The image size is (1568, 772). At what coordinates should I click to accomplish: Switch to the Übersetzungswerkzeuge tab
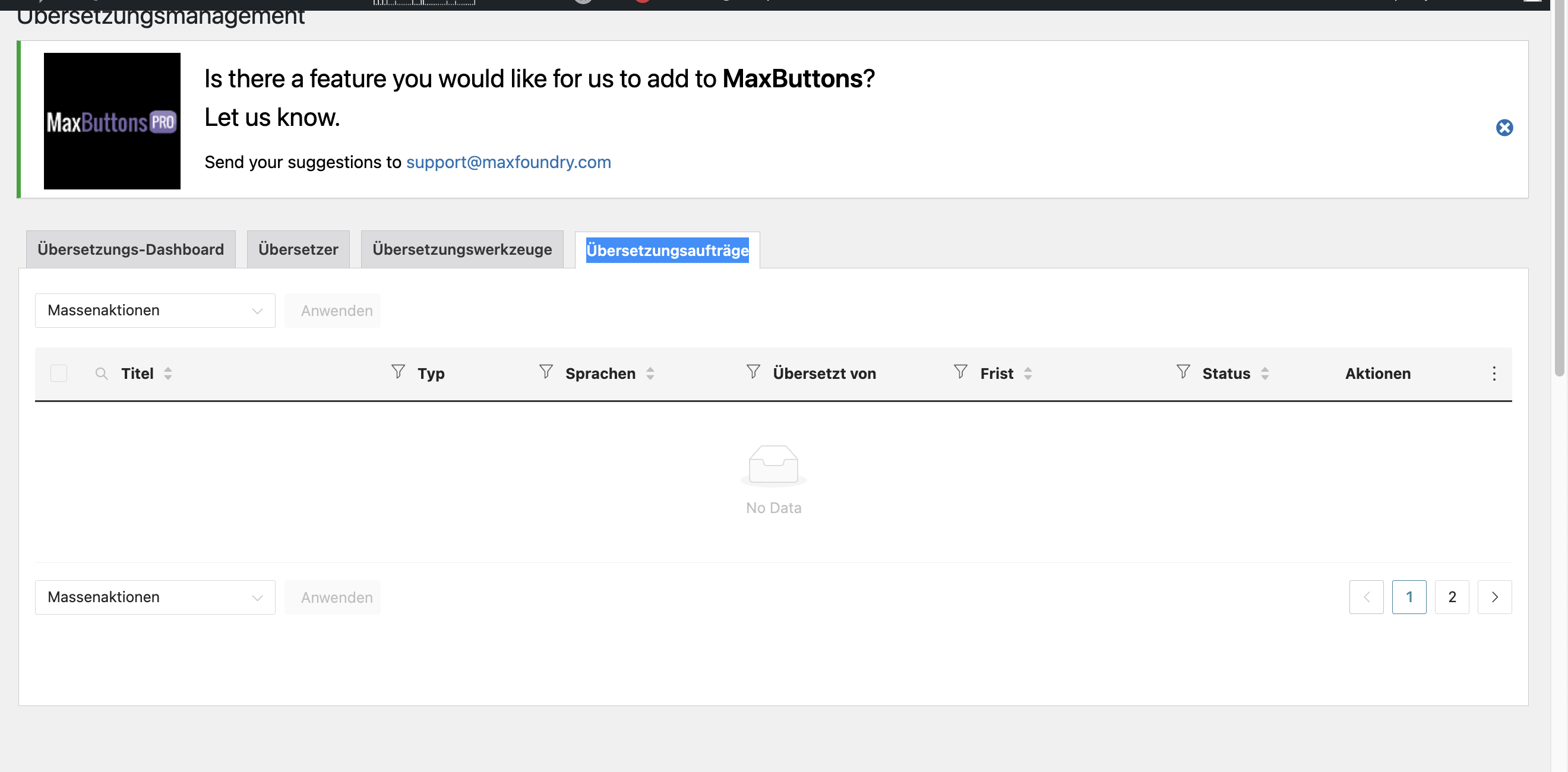462,249
